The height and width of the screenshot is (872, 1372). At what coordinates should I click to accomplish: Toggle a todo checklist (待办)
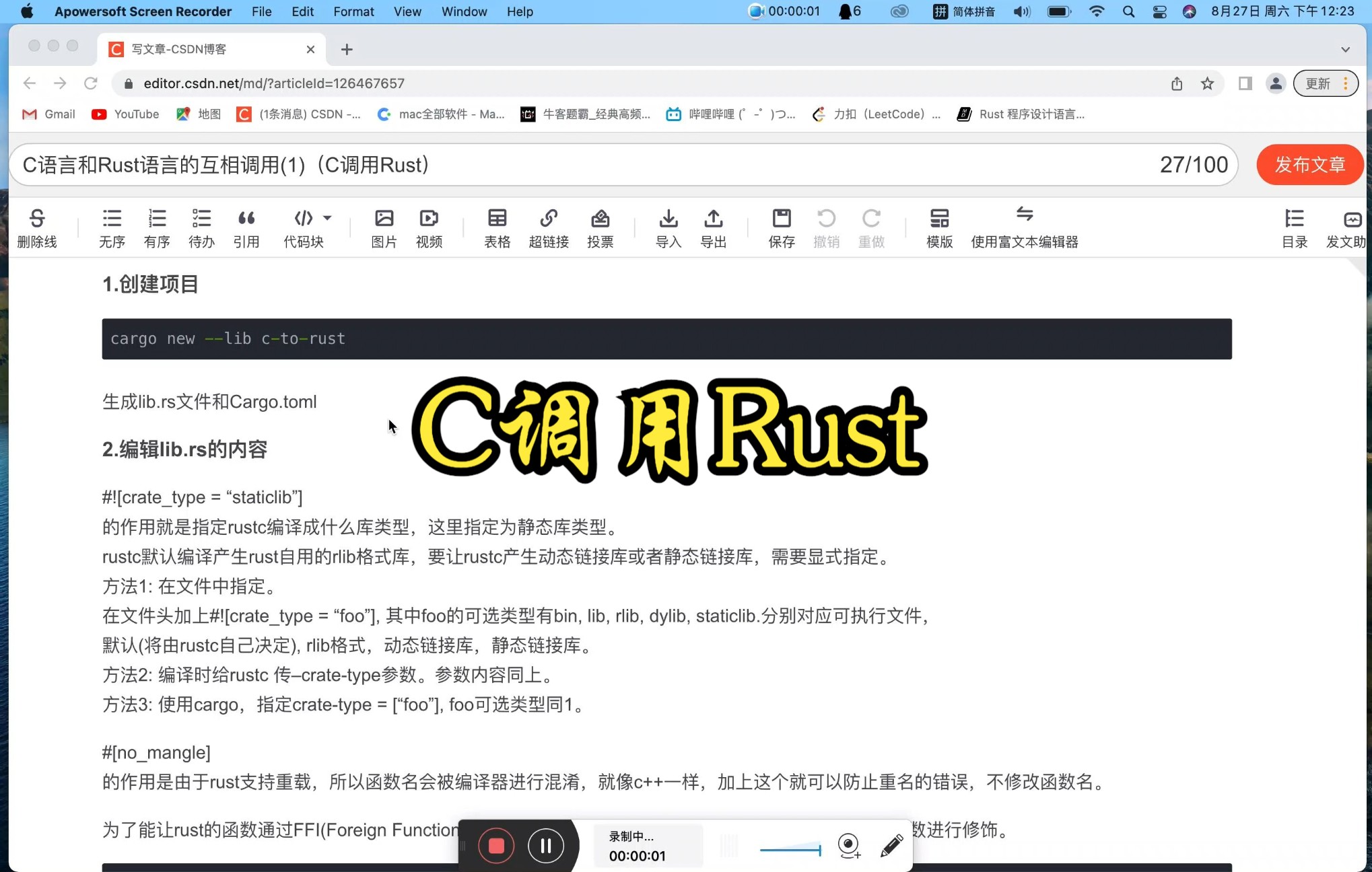pos(201,227)
